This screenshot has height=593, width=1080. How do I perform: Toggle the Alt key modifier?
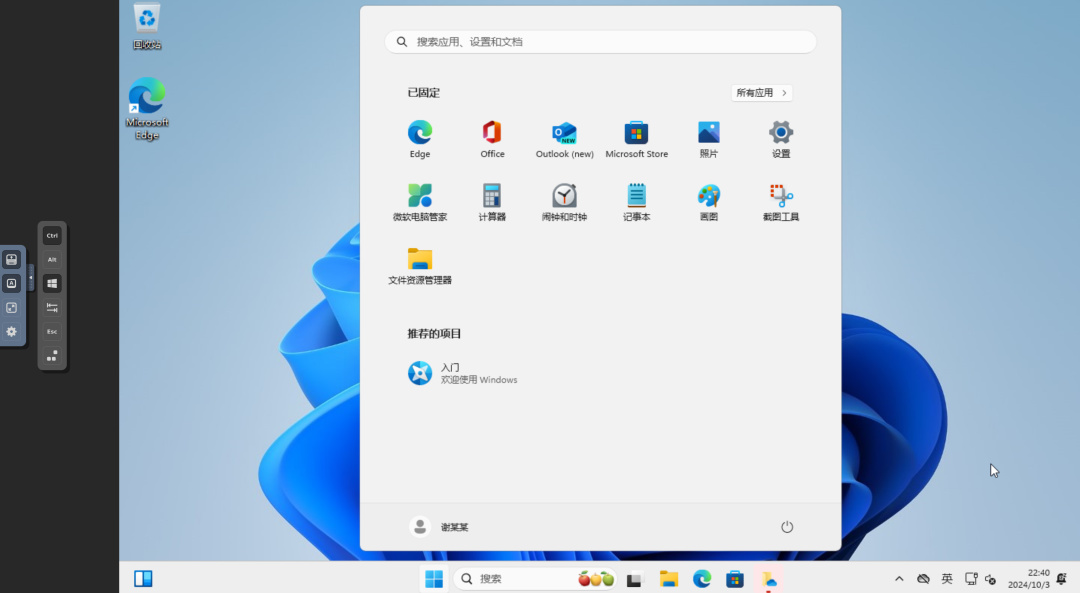(x=52, y=259)
